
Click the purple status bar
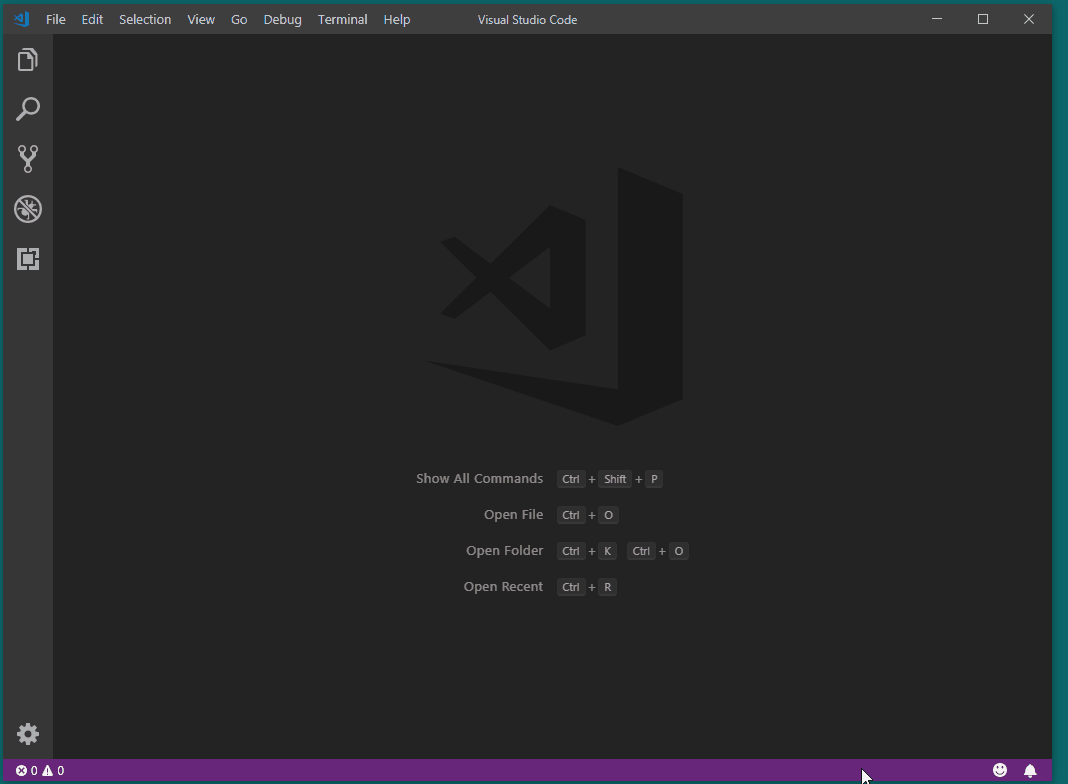click(x=500, y=770)
